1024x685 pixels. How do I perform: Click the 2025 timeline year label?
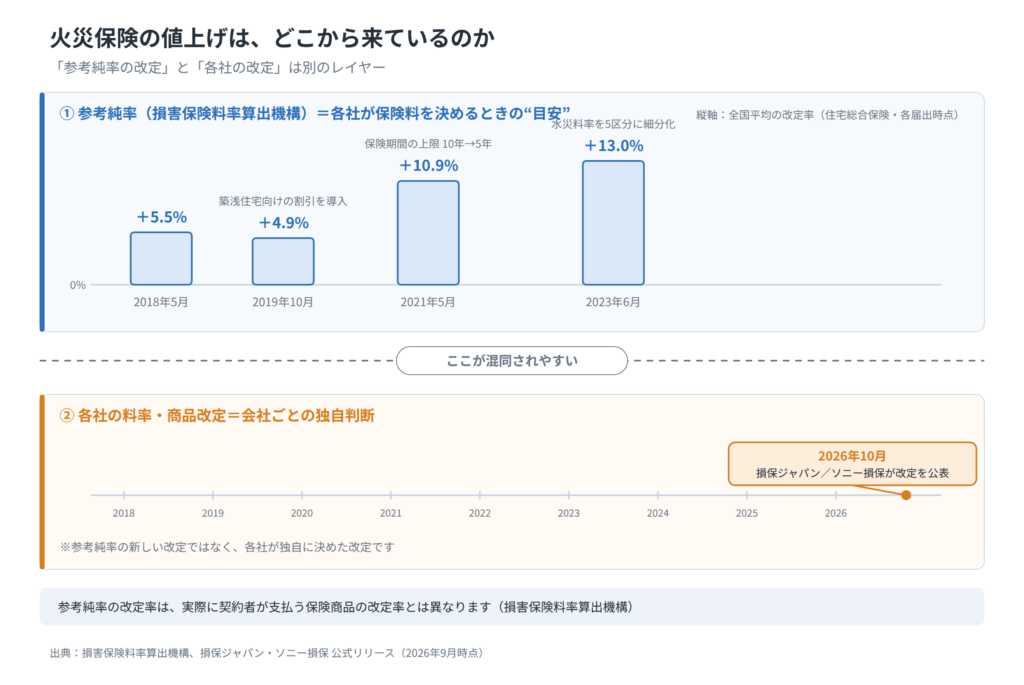click(746, 513)
